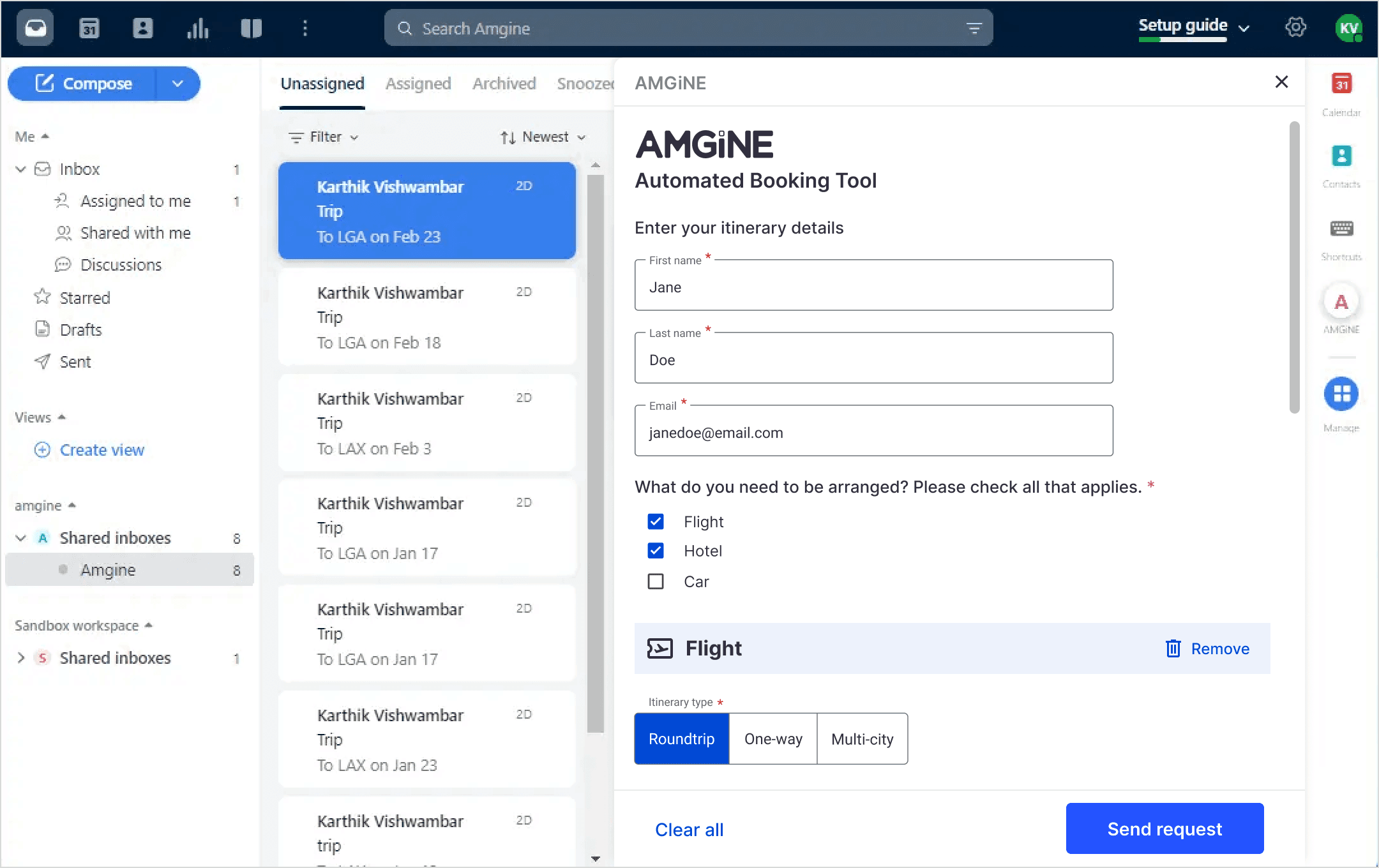
Task: Click the Setup guide progress bar
Action: click(x=1182, y=41)
